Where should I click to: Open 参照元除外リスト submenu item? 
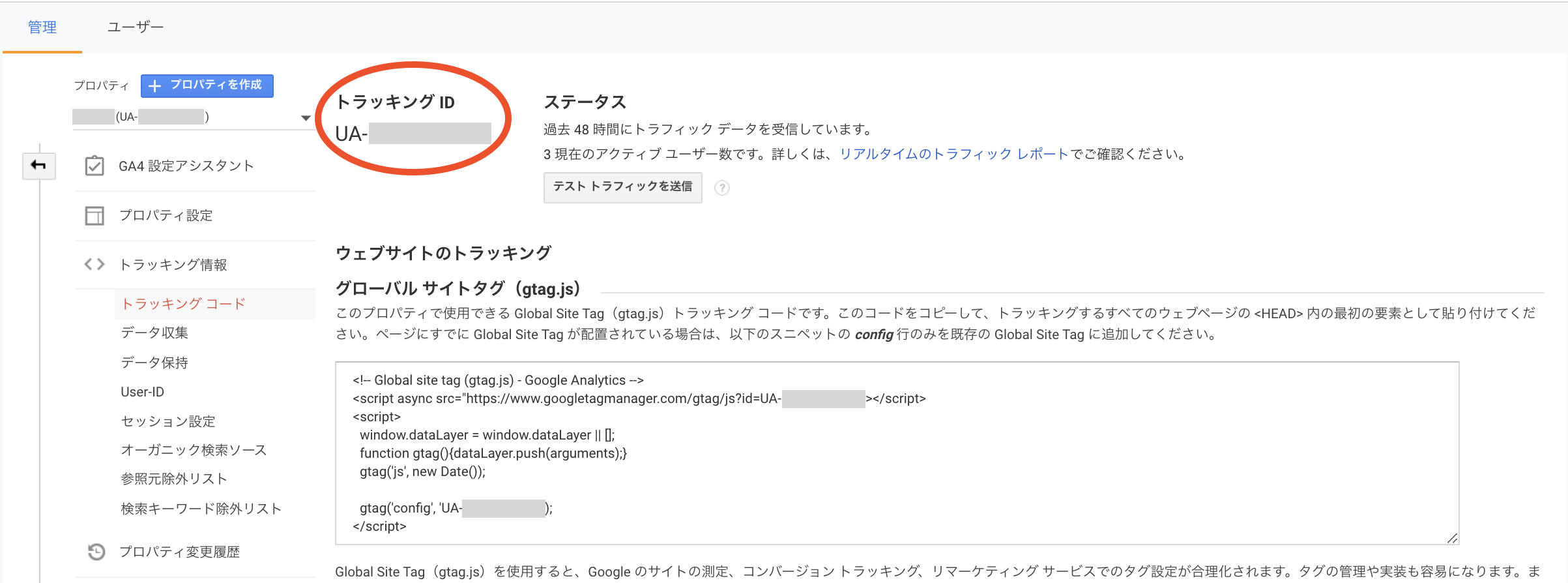coord(174,479)
